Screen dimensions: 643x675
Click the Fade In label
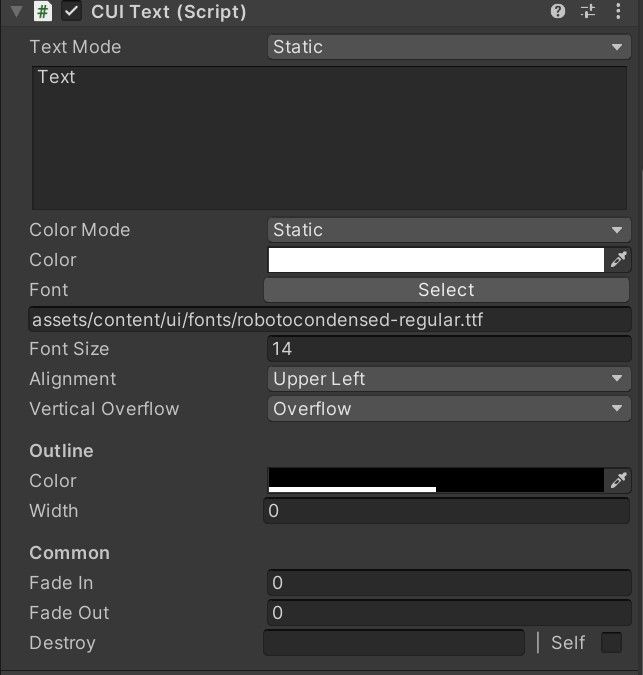pos(61,583)
